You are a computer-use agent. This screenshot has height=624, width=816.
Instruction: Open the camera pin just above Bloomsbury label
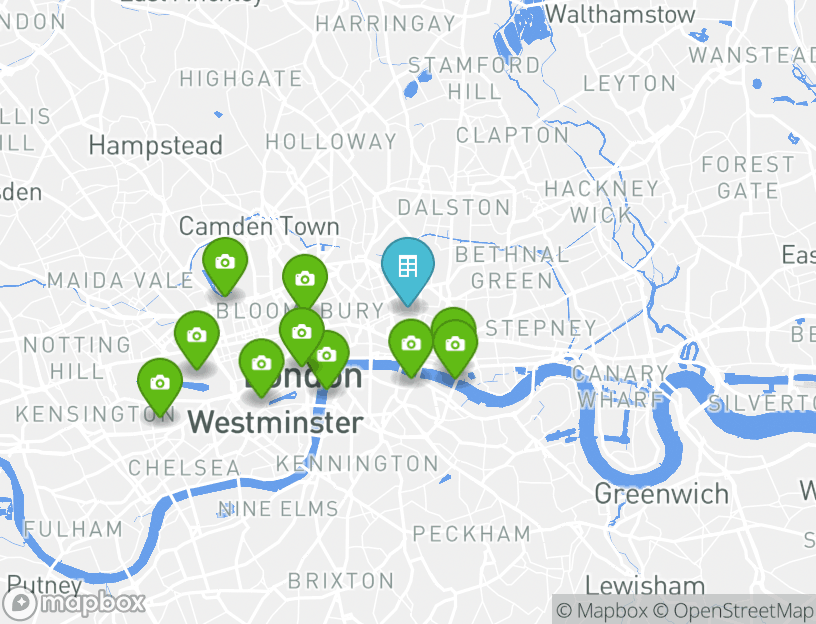pos(305,280)
